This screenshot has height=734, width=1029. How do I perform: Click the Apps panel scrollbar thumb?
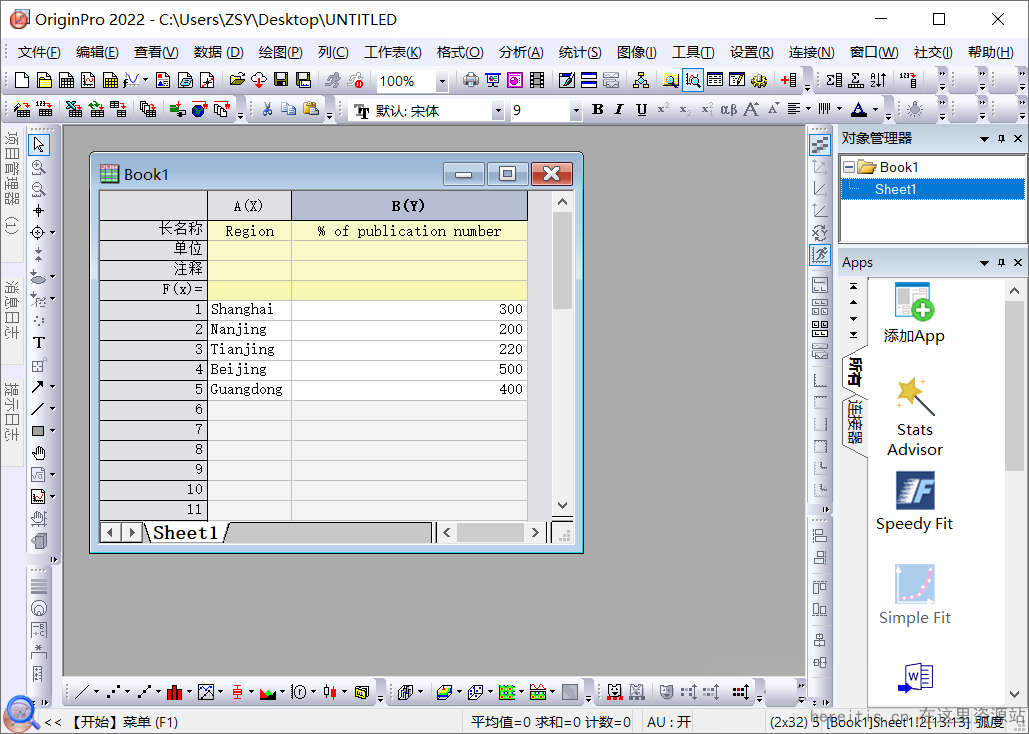tap(1015, 386)
